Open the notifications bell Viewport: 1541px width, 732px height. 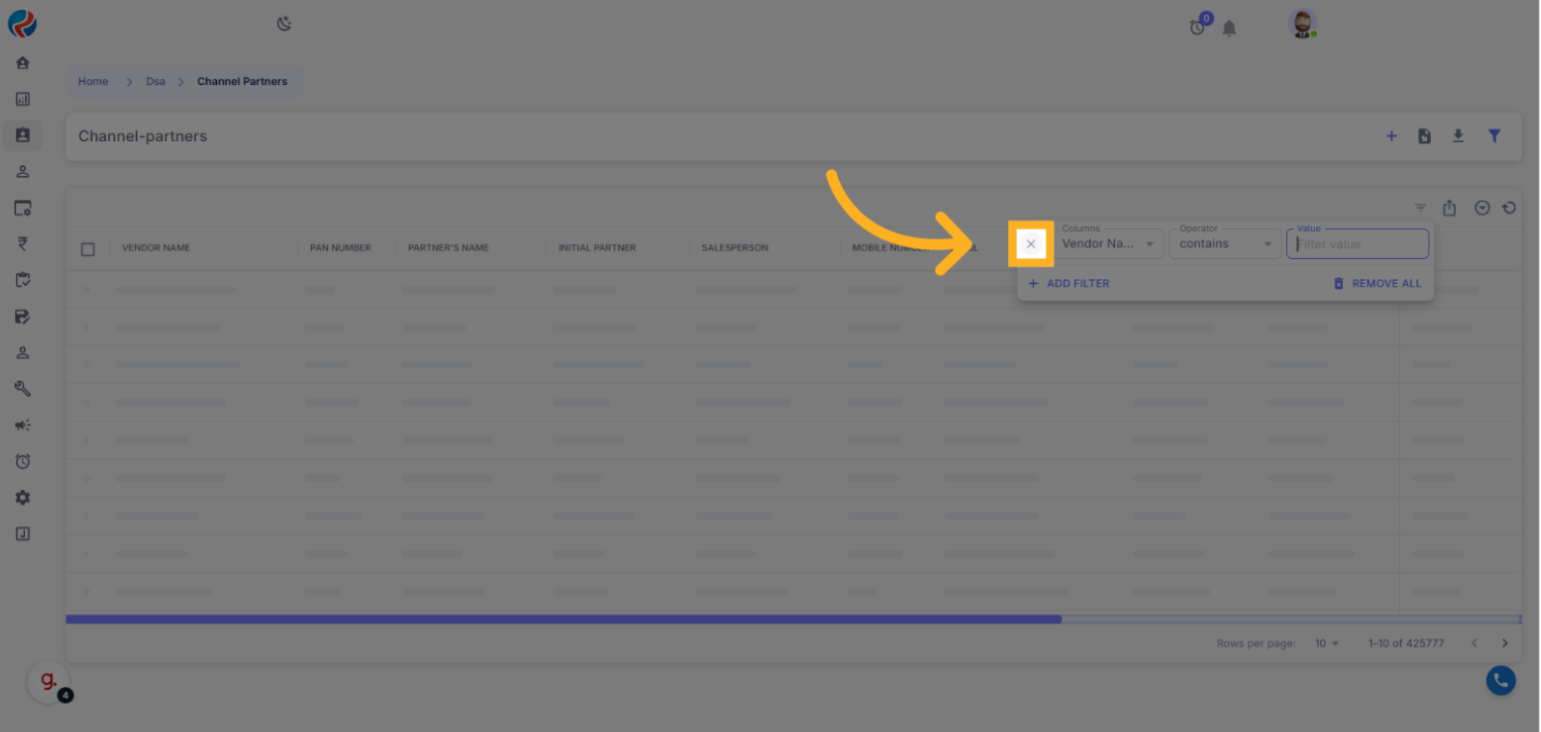tap(1229, 28)
